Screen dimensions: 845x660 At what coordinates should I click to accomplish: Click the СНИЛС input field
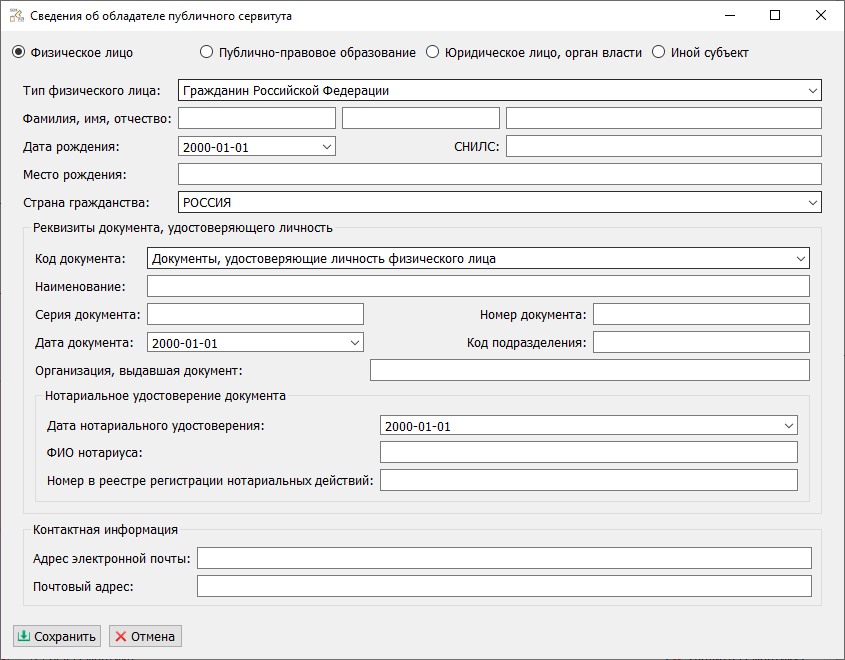(663, 147)
